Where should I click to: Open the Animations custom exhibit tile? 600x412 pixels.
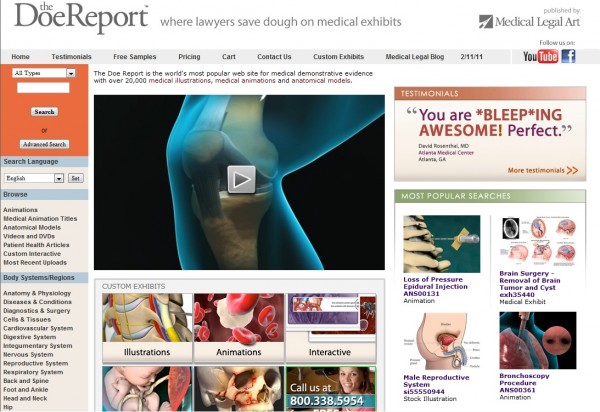click(239, 328)
